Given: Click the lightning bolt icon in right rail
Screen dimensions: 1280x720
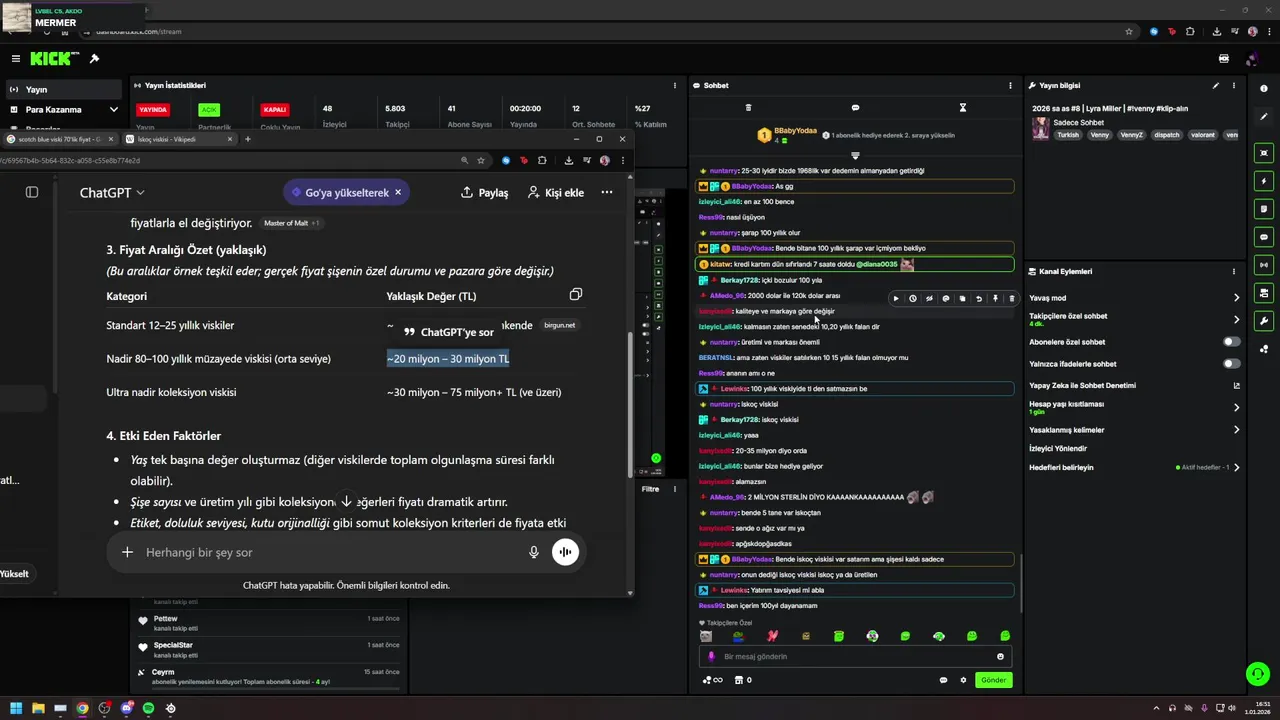Looking at the screenshot, I should tap(1264, 181).
